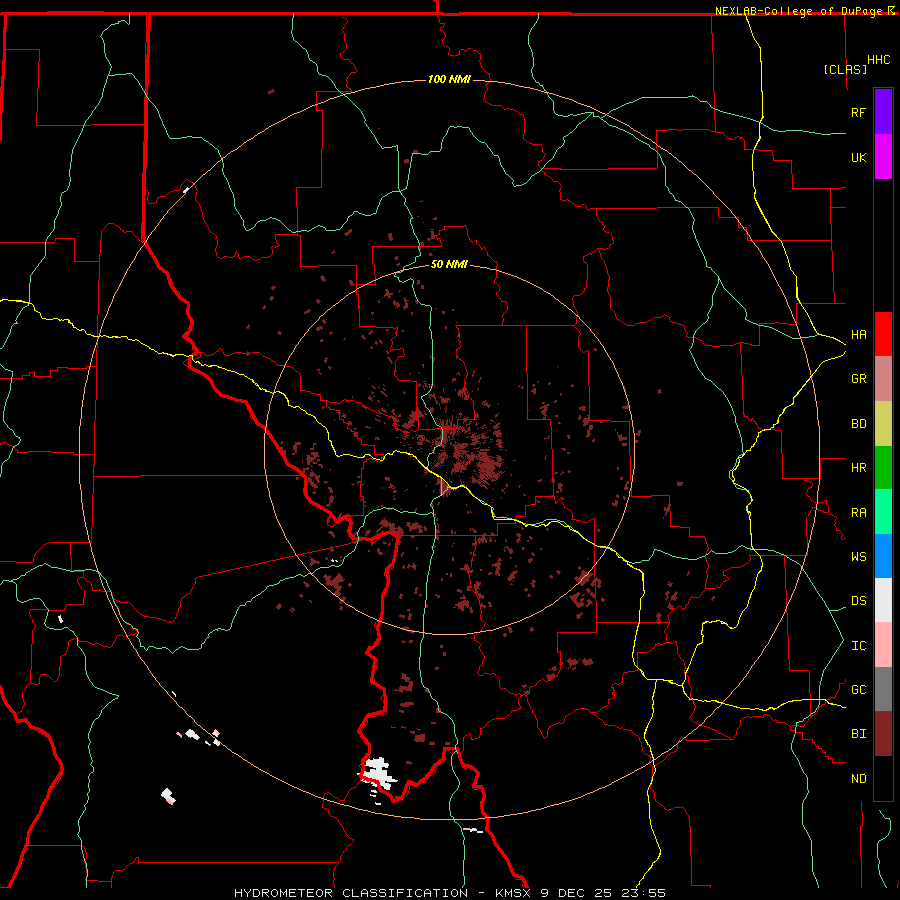Select the BD yellow legend swatch
Image resolution: width=900 pixels, height=900 pixels.
pyautogui.click(x=883, y=424)
